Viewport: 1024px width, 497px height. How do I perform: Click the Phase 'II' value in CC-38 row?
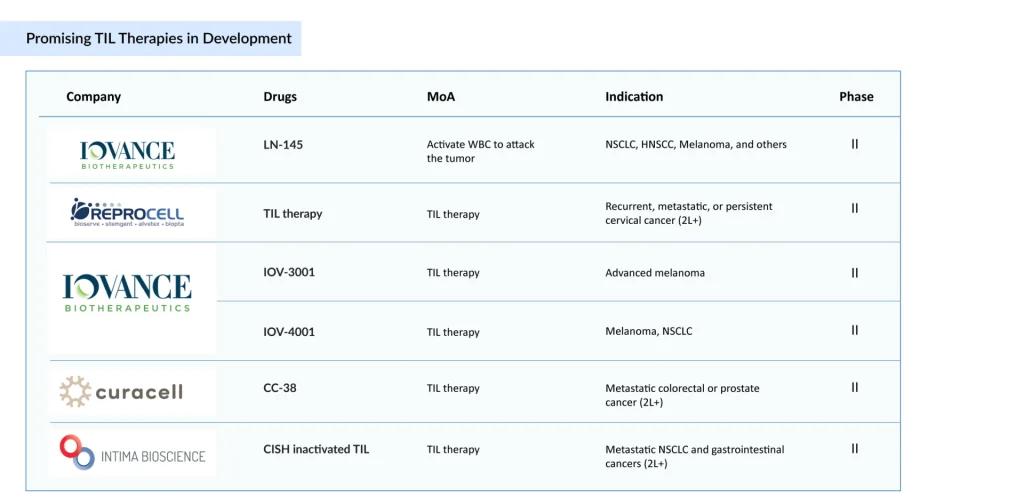click(855, 387)
